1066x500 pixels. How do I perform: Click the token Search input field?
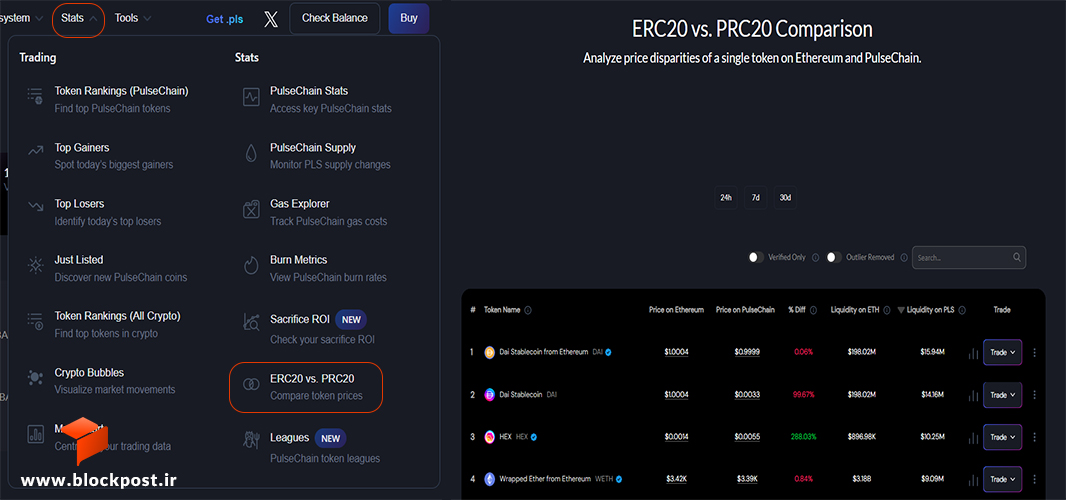tap(961, 258)
